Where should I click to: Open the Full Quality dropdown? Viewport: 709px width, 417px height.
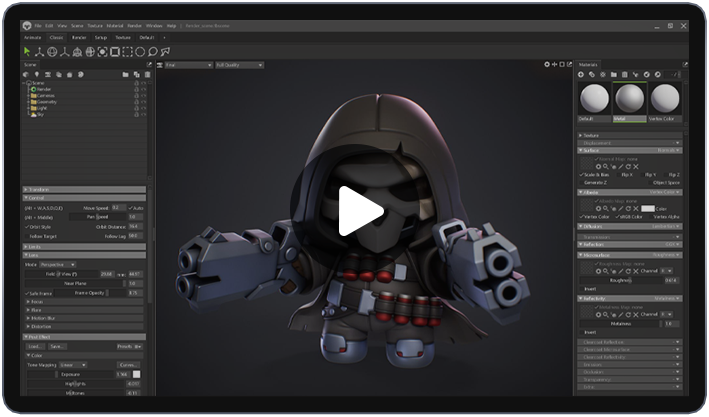[x=240, y=65]
